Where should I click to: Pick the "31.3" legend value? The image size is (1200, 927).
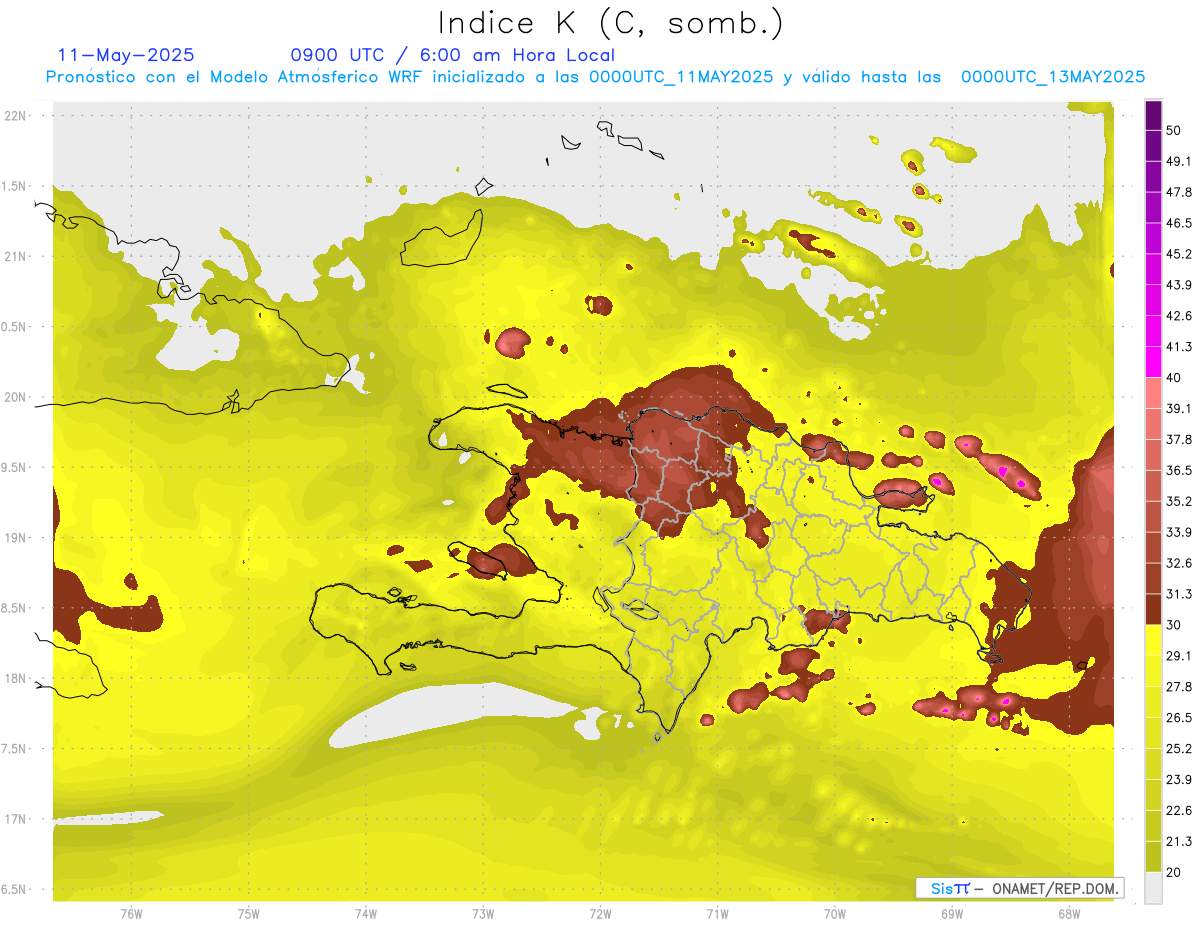[x=1179, y=594]
